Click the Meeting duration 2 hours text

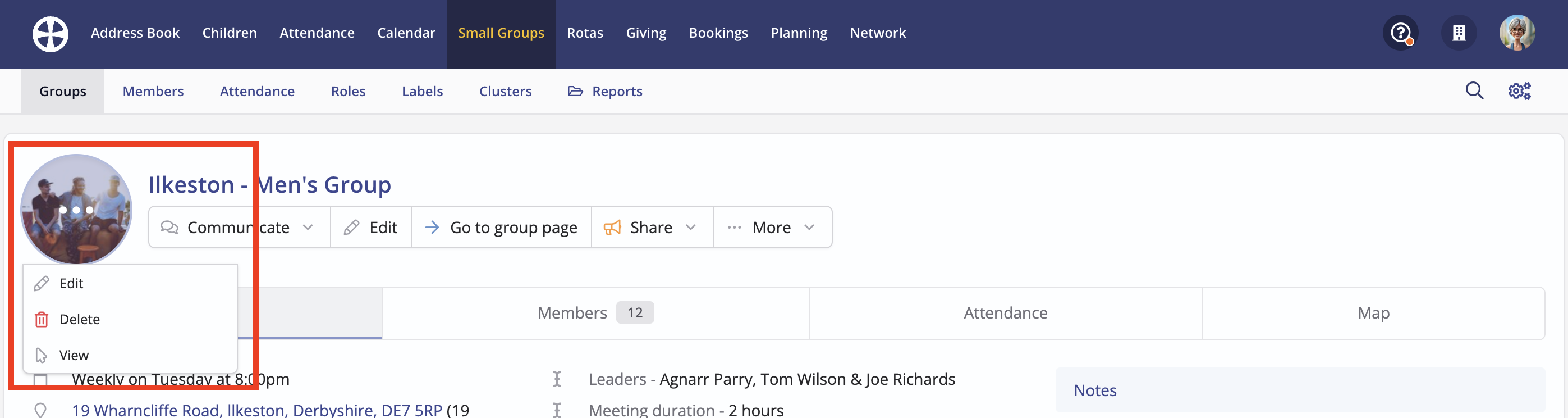click(x=686, y=410)
